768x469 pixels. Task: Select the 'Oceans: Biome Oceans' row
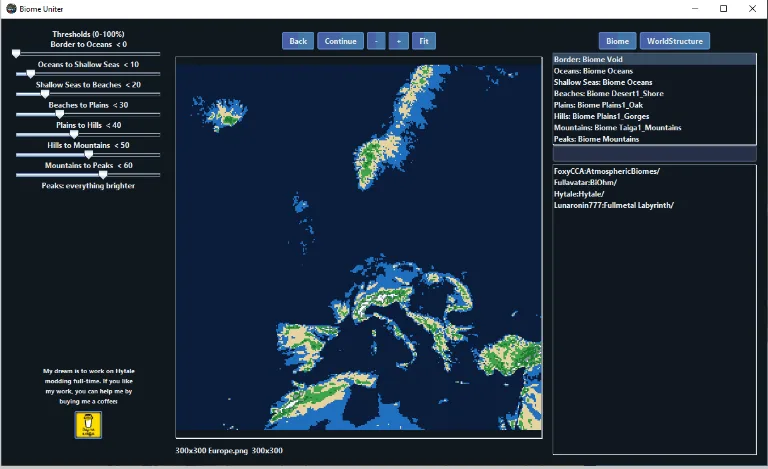pos(654,71)
